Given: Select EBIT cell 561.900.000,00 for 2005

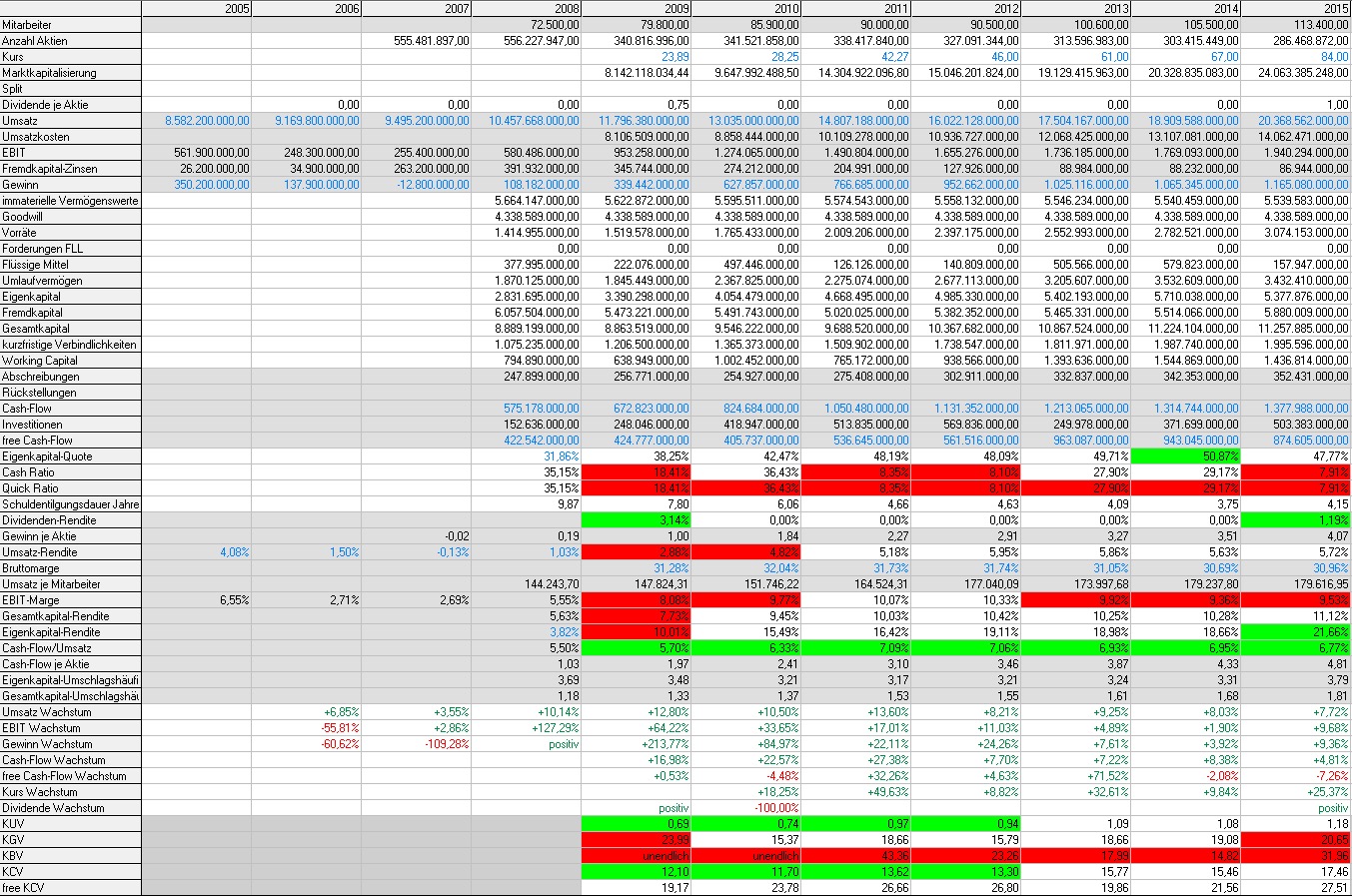Looking at the screenshot, I should pyautogui.click(x=197, y=152).
